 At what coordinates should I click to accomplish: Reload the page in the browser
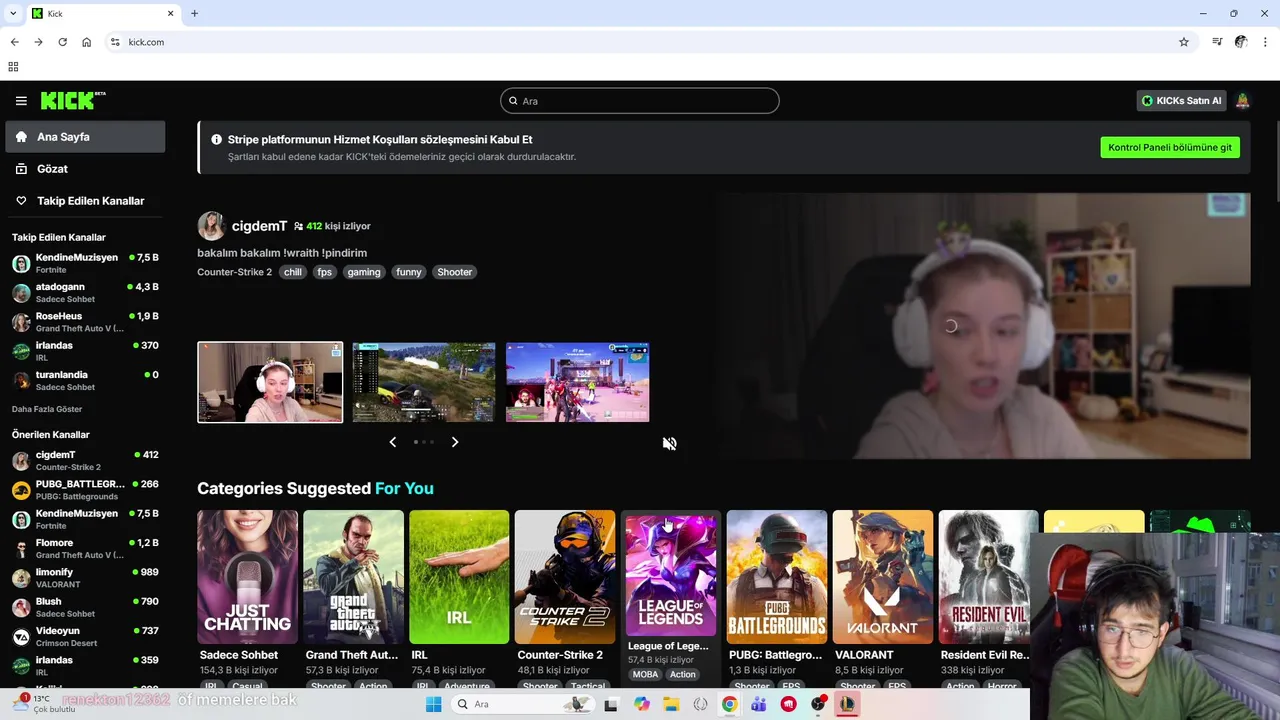click(62, 42)
